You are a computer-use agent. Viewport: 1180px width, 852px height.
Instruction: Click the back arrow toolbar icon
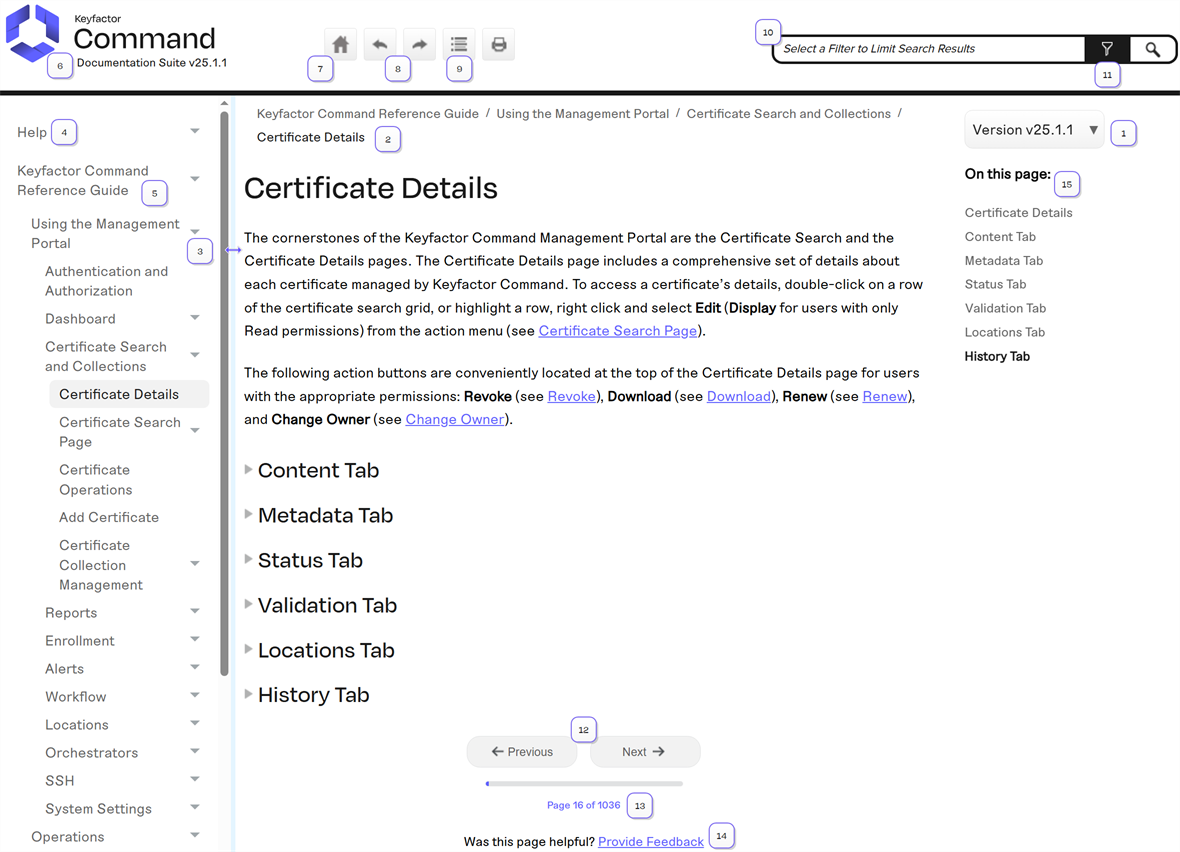(380, 45)
